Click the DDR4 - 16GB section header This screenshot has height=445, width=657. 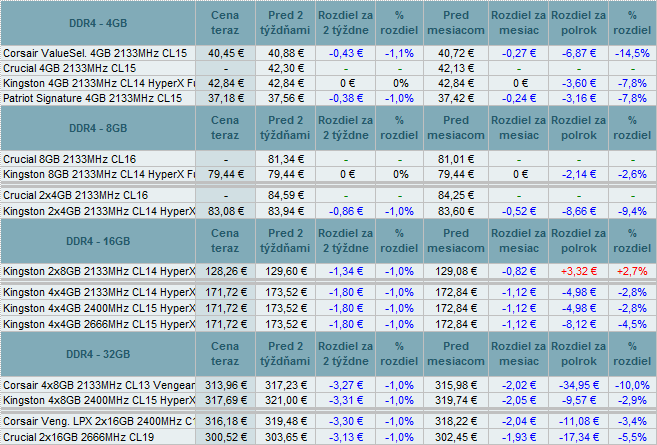click(98, 241)
